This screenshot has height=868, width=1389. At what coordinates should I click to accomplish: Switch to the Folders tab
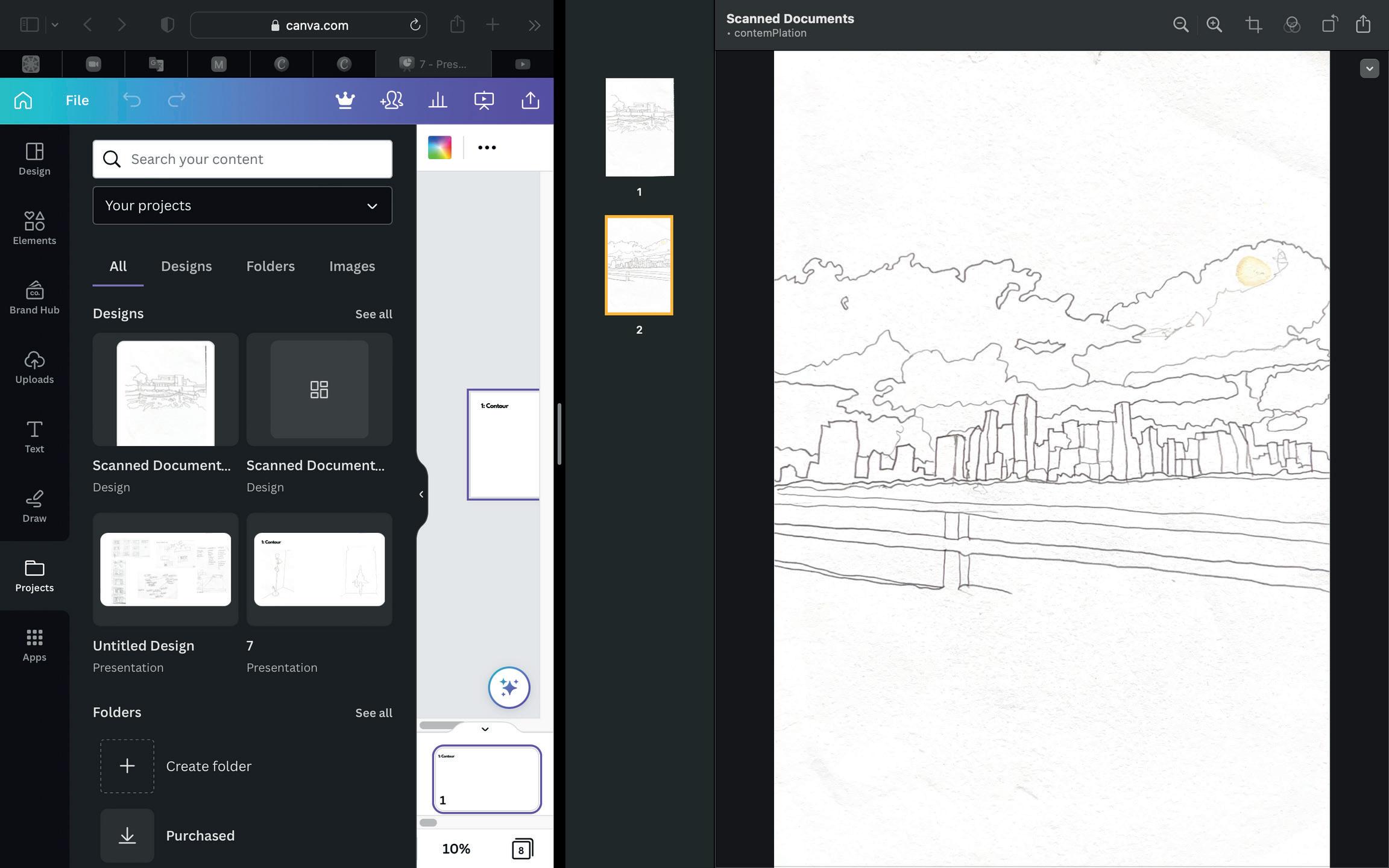coord(270,266)
